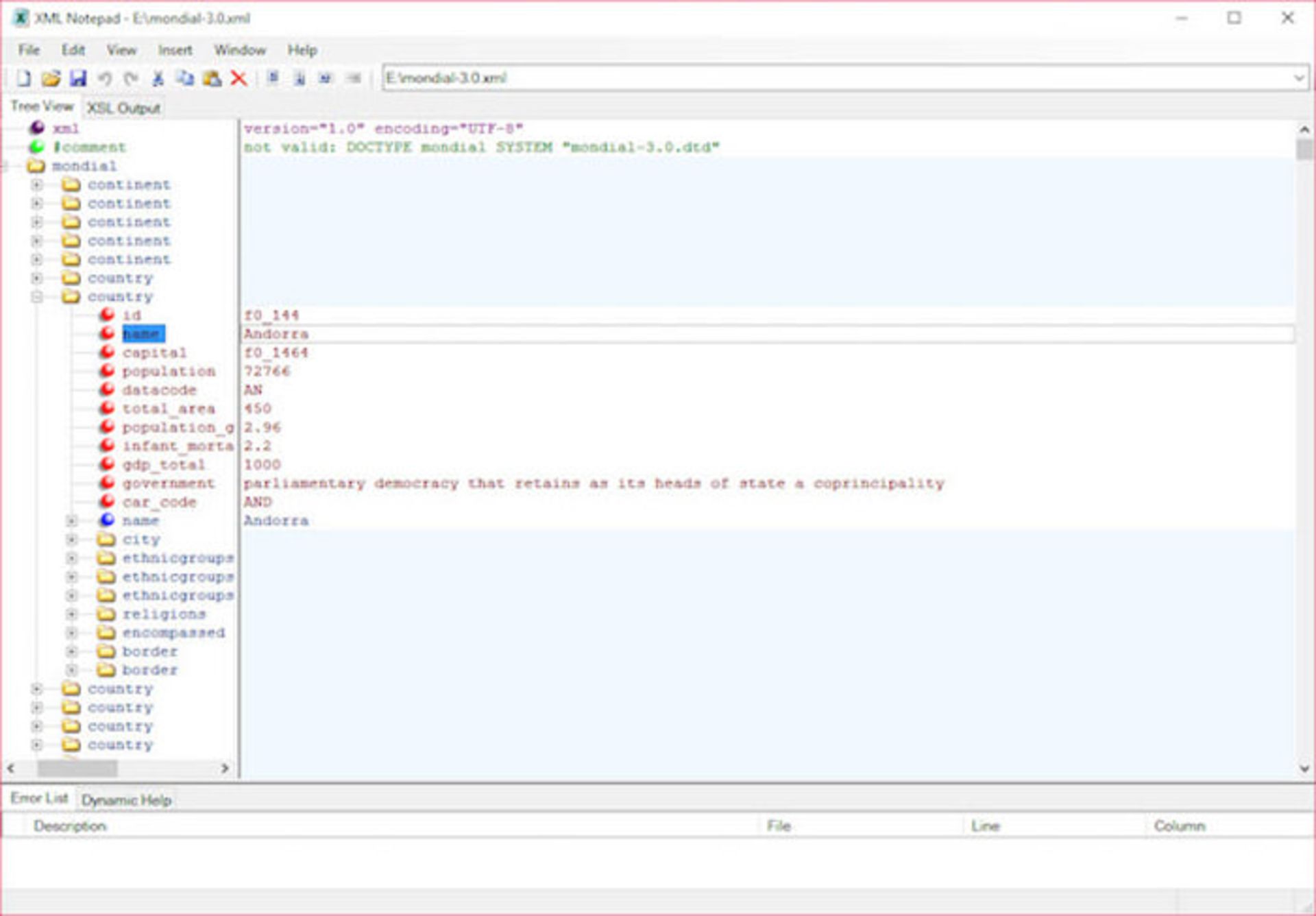Click the Open file folder icon

pyautogui.click(x=51, y=78)
